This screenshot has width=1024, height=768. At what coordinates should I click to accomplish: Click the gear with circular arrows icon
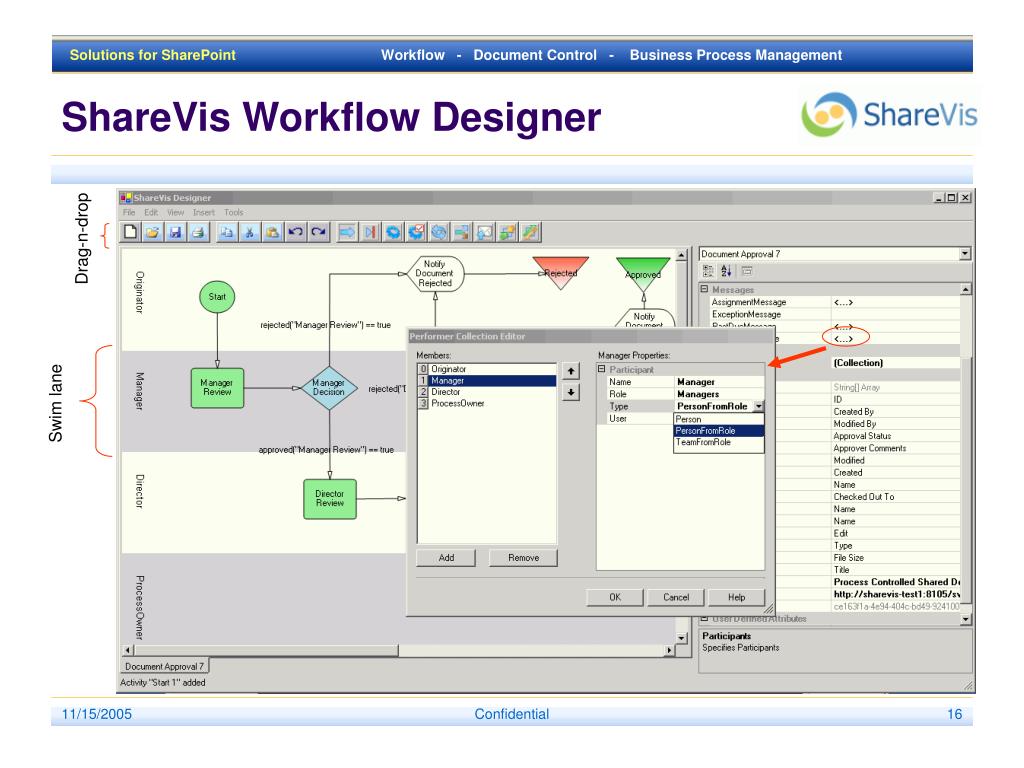439,232
